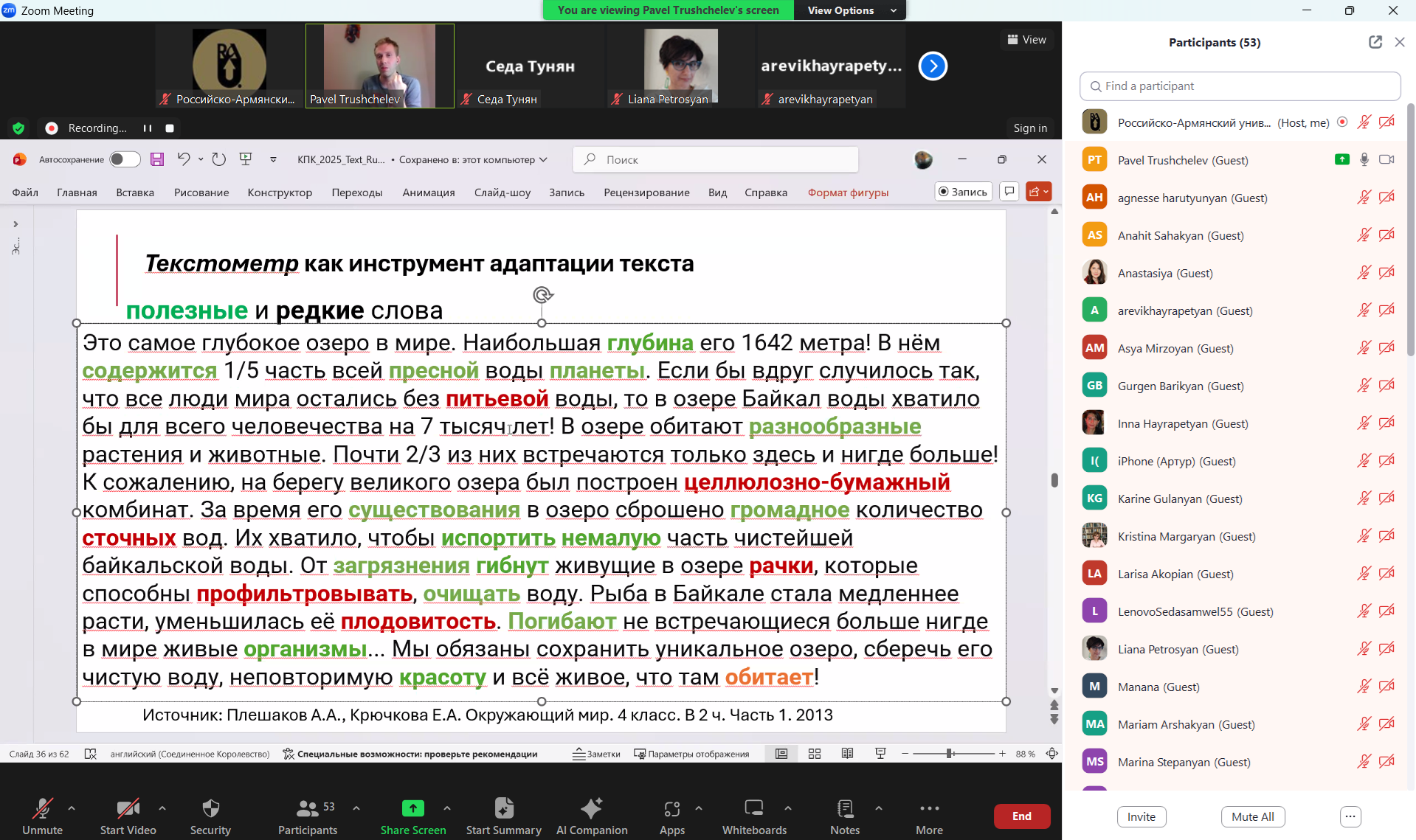1416x840 pixels.
Task: Unmute your microphone
Action: coord(42,816)
